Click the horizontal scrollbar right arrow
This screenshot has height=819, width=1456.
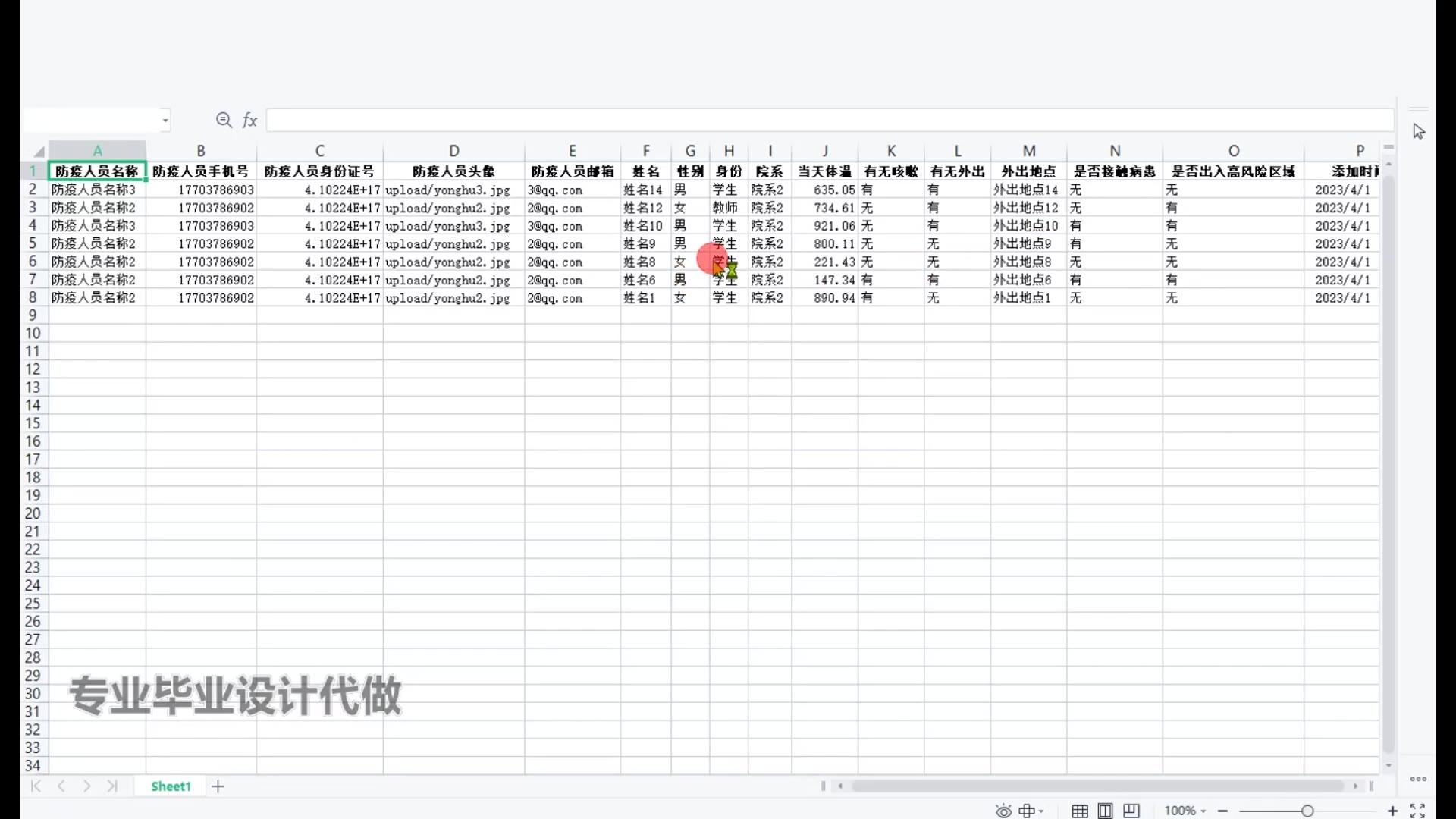[1356, 786]
